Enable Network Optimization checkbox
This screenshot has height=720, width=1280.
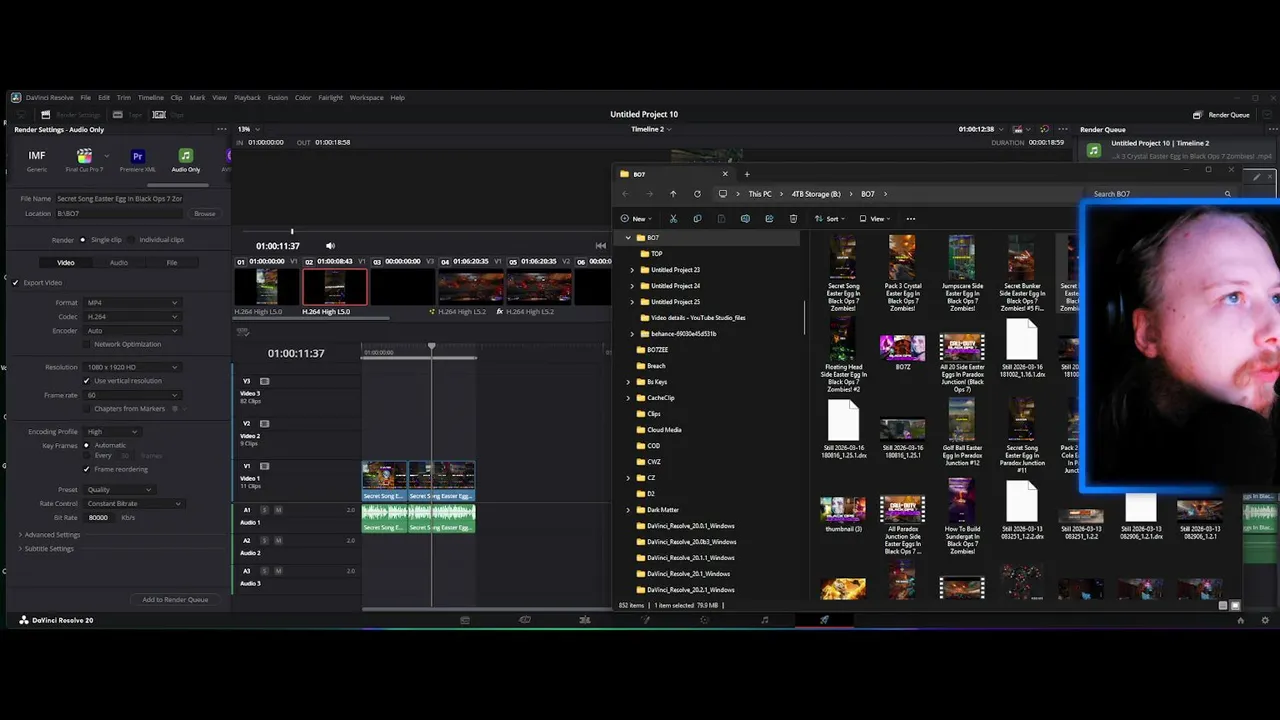pyautogui.click(x=86, y=344)
